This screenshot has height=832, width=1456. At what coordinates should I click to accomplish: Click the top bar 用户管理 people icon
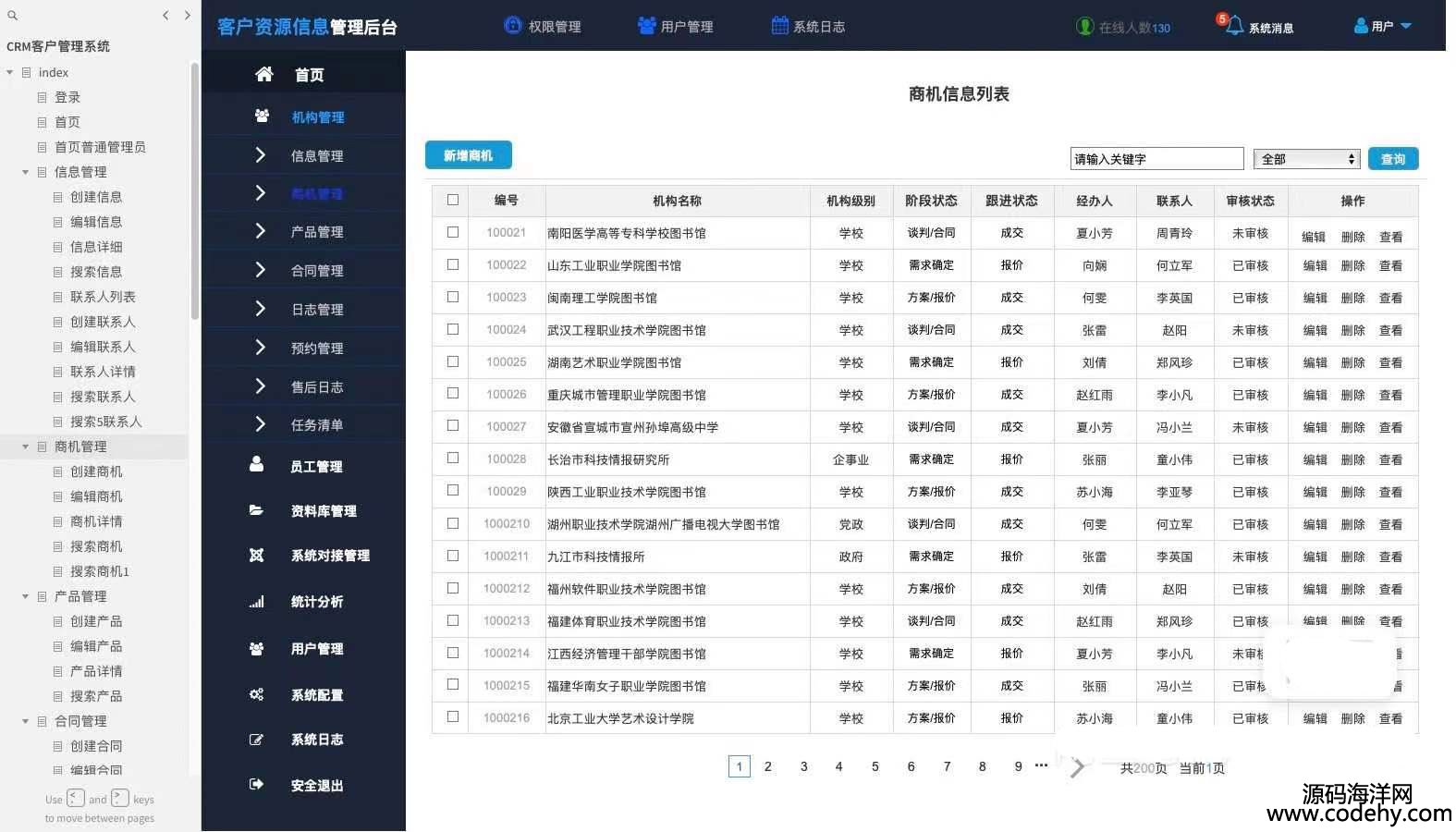[646, 26]
